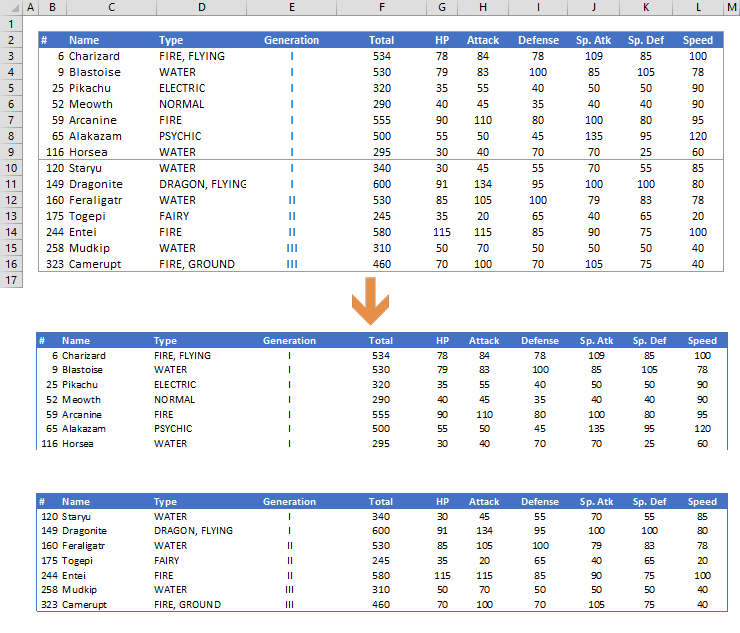
Task: Select column A header
Action: (x=30, y=8)
